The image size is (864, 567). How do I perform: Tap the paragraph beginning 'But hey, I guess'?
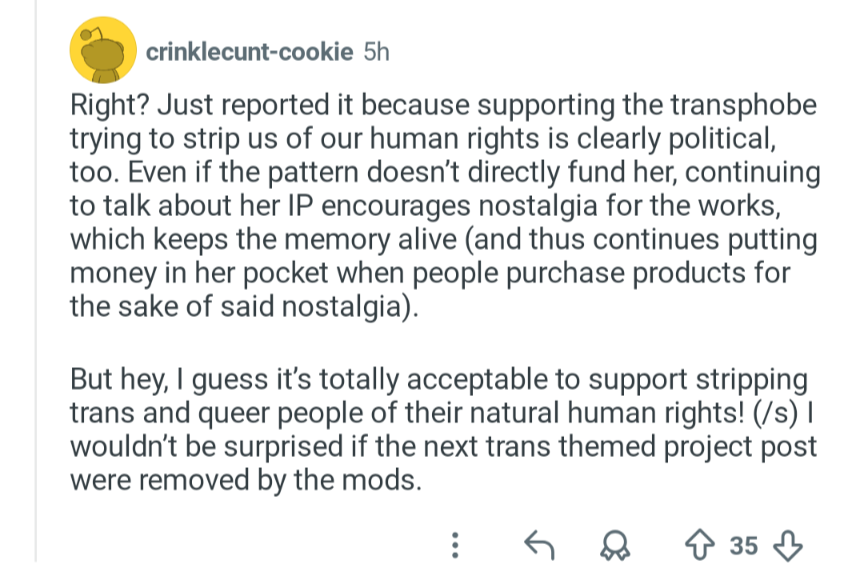[x=443, y=430]
